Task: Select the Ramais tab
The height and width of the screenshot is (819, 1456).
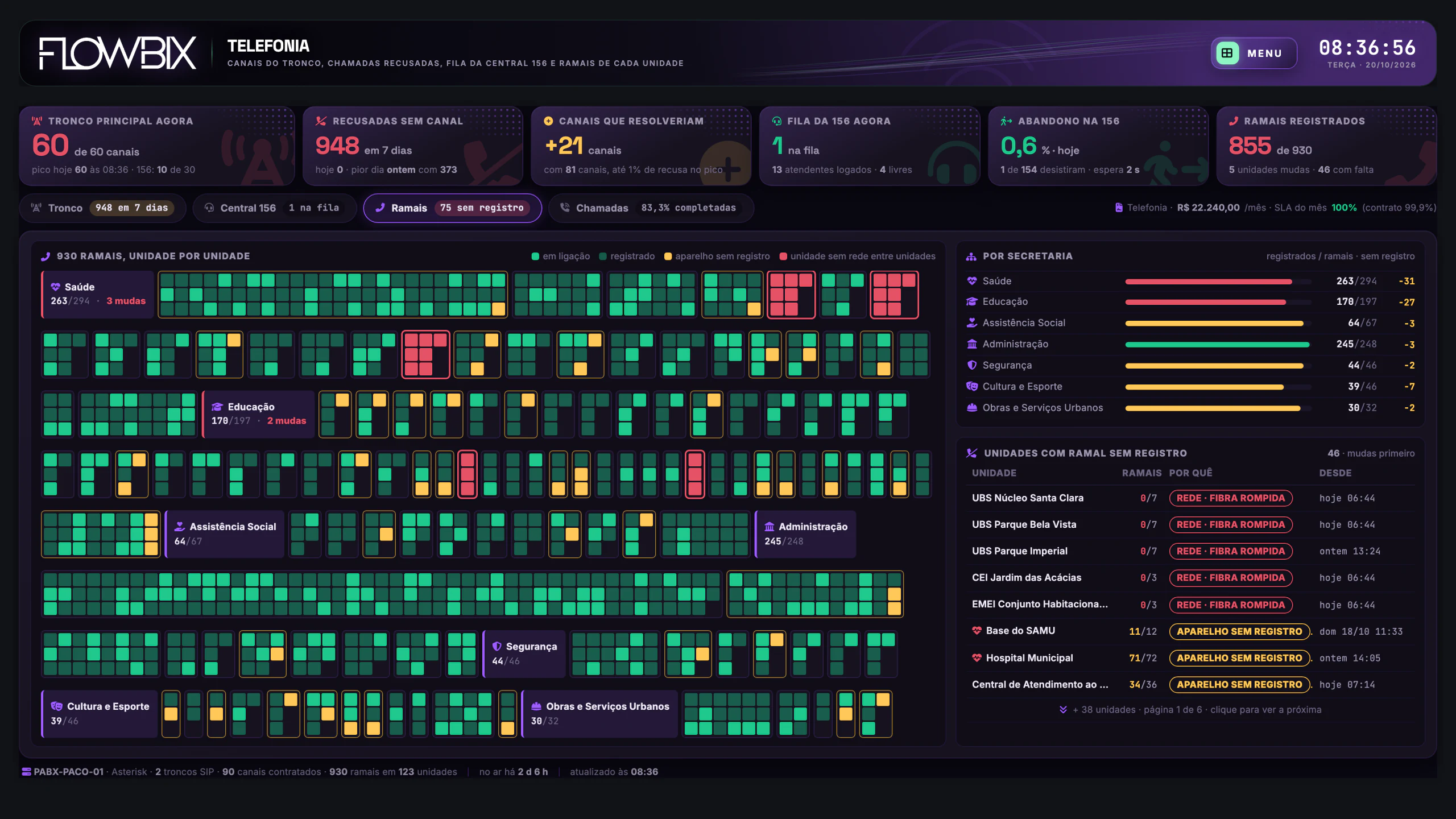Action: [x=453, y=208]
